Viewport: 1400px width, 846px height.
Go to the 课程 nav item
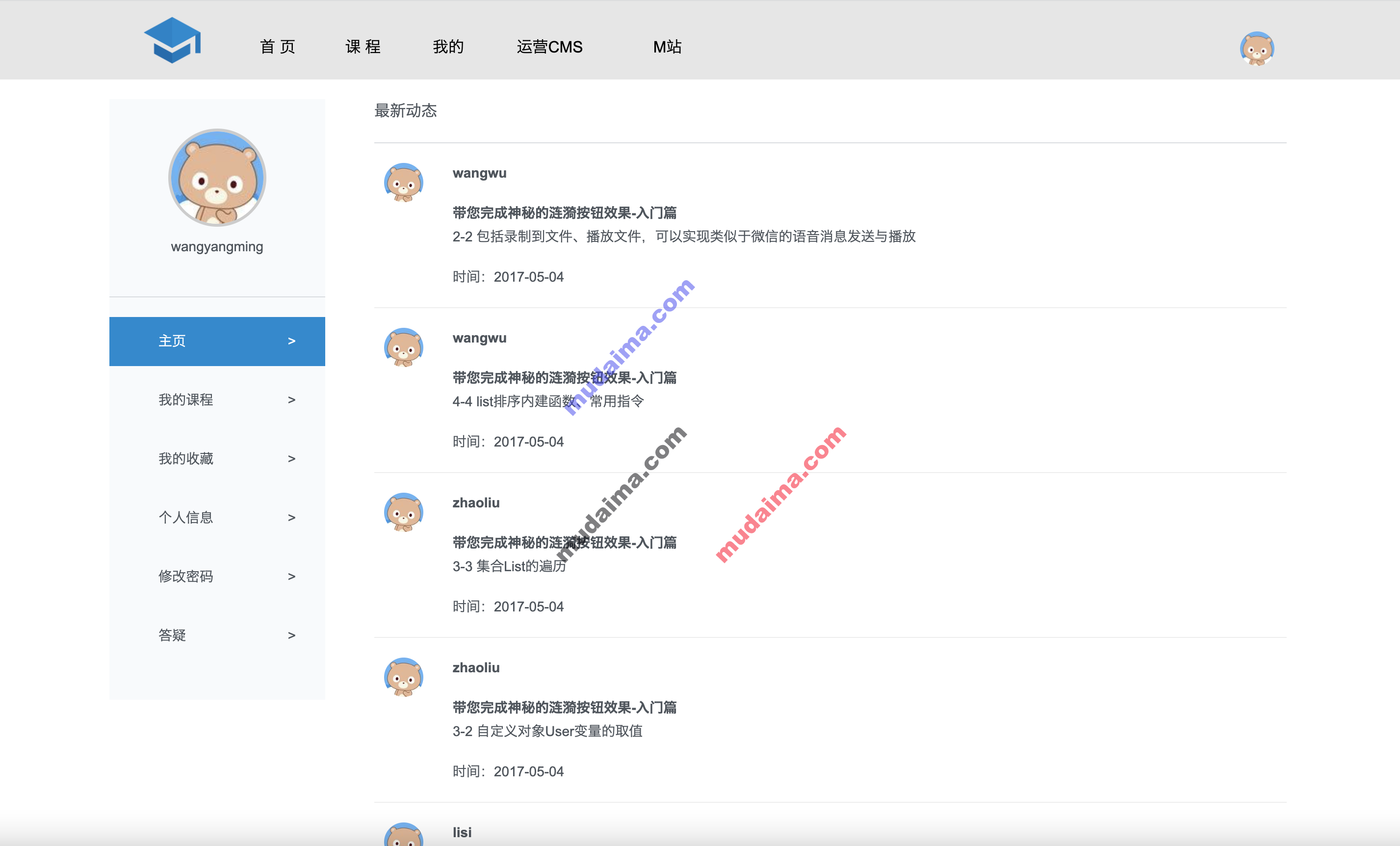pos(363,47)
